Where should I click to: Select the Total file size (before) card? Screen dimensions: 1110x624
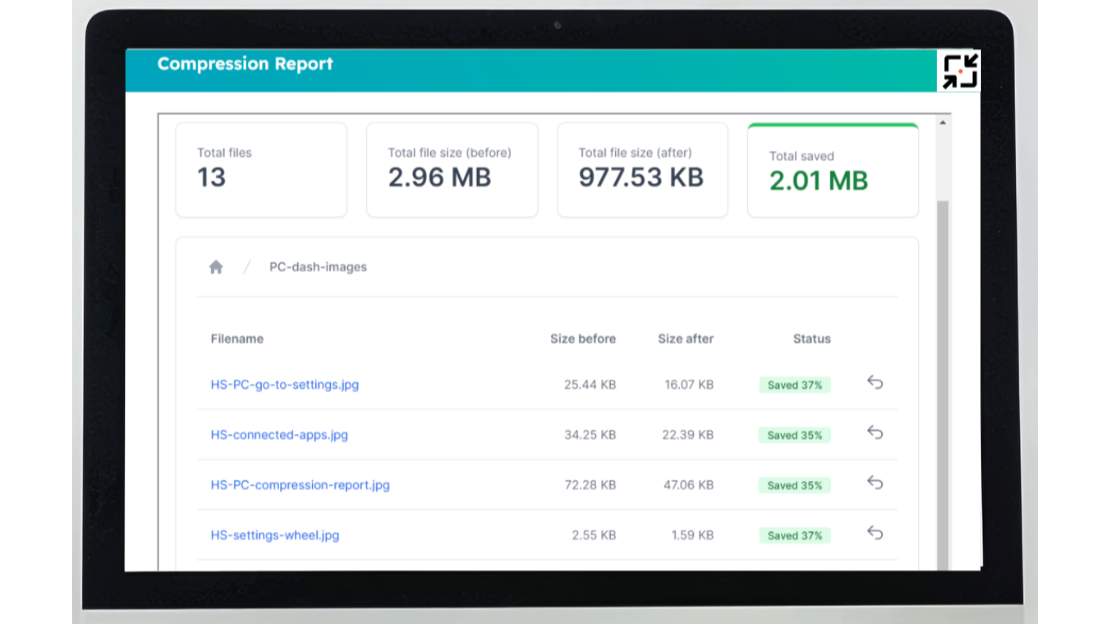tap(452, 170)
